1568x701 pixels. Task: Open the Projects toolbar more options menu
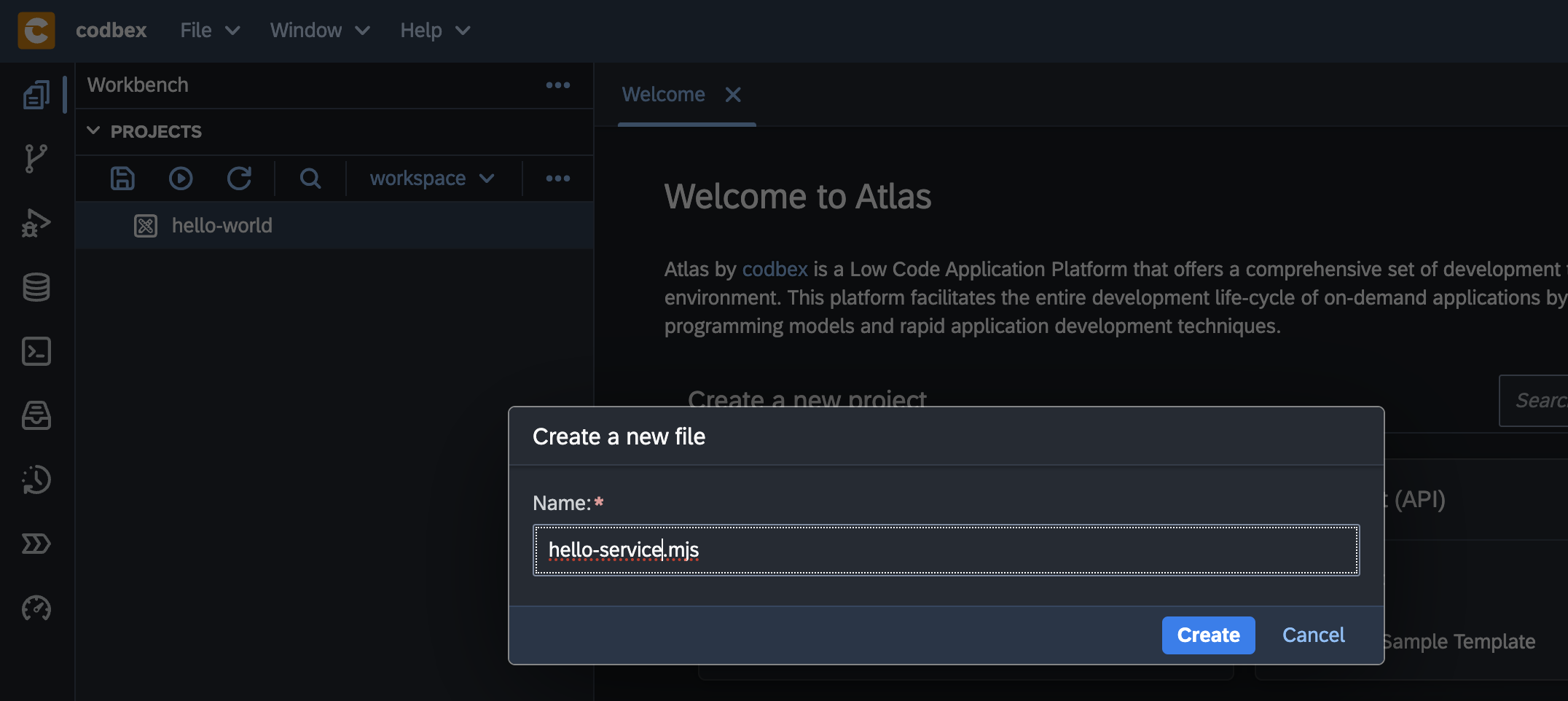(558, 179)
